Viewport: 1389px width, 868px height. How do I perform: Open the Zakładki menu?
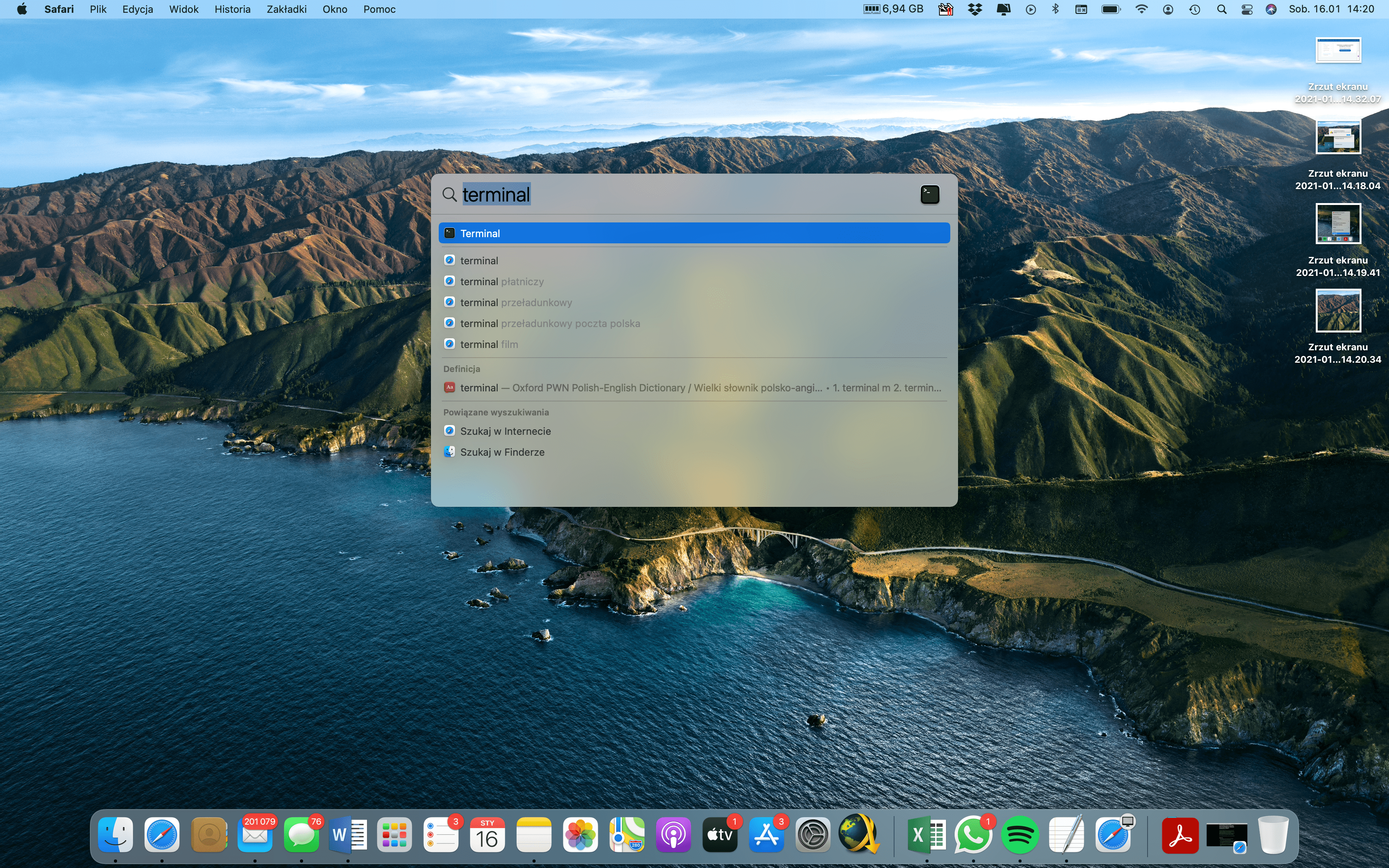point(286,9)
